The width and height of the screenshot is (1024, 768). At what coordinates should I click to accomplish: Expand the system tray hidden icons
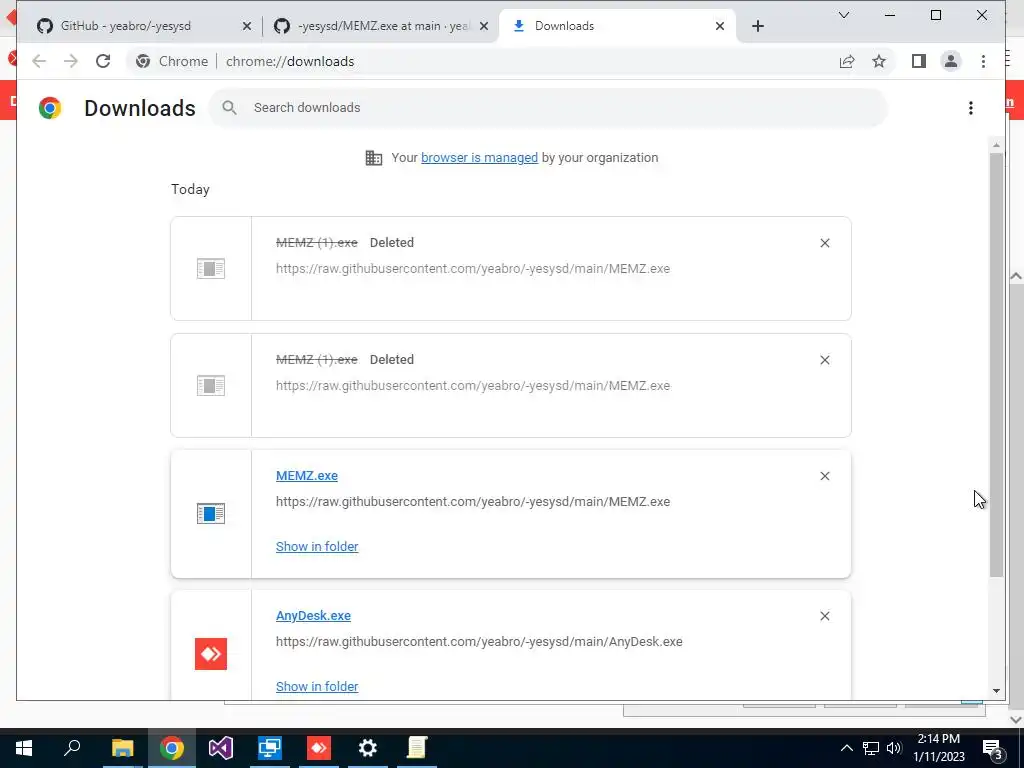point(846,748)
